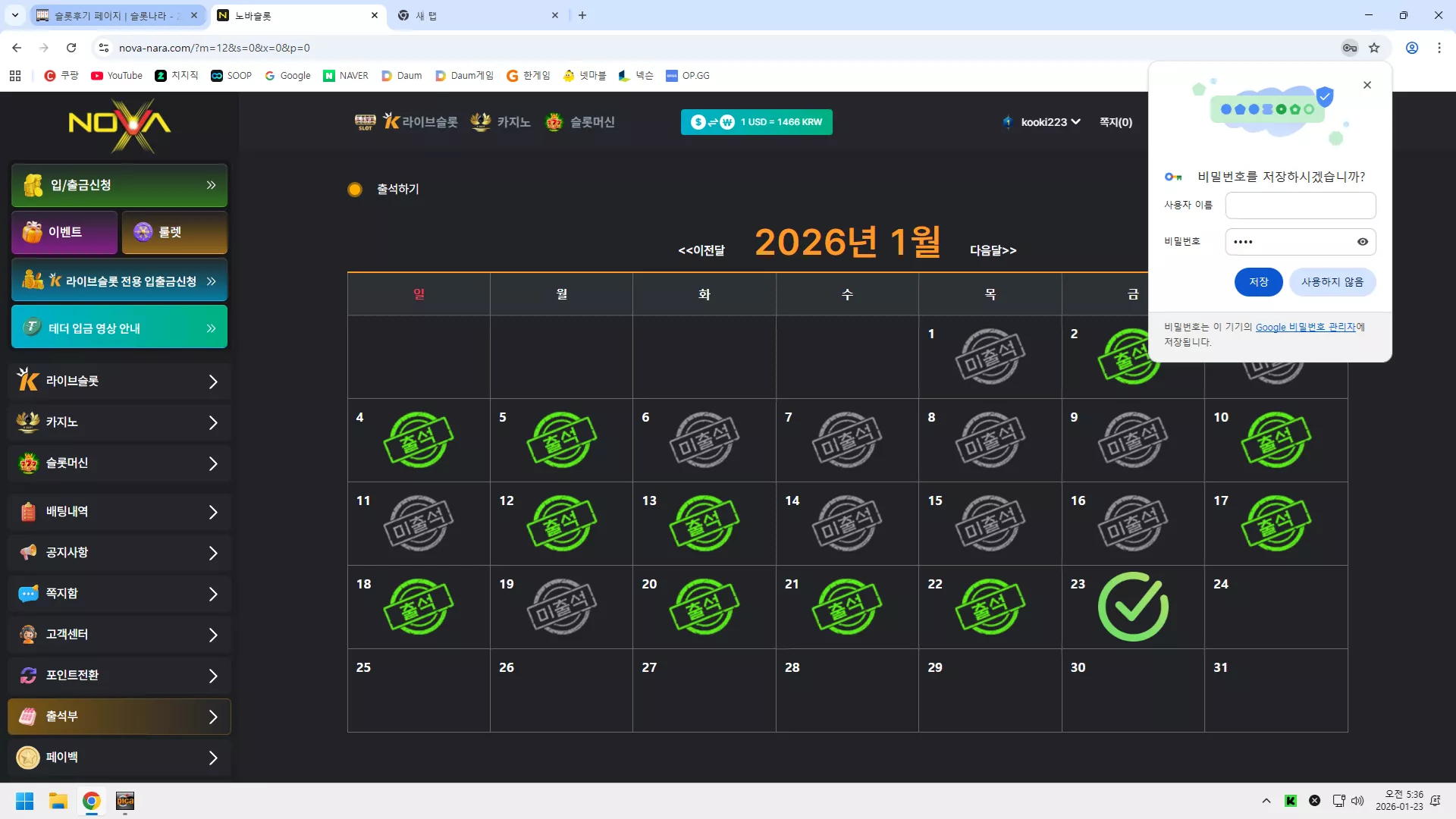
Task: Go back to previous page
Action: [x=17, y=48]
